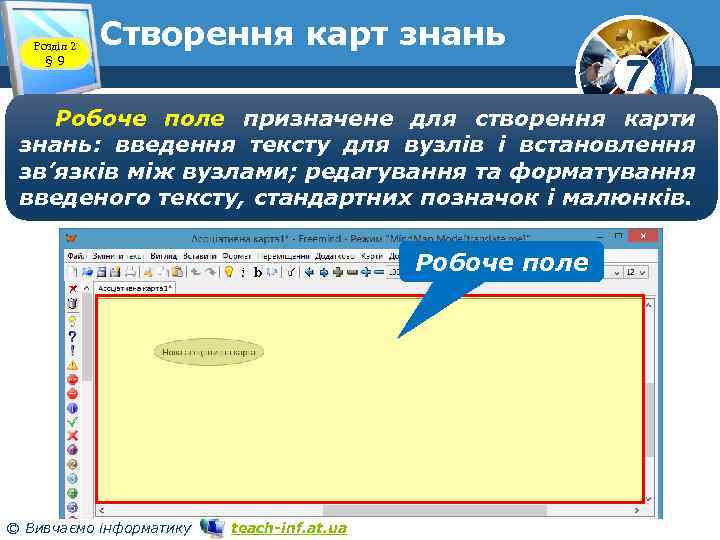720x540 pixels.
Task: Add the Priority 1 purple ball icon
Action: click(x=73, y=450)
